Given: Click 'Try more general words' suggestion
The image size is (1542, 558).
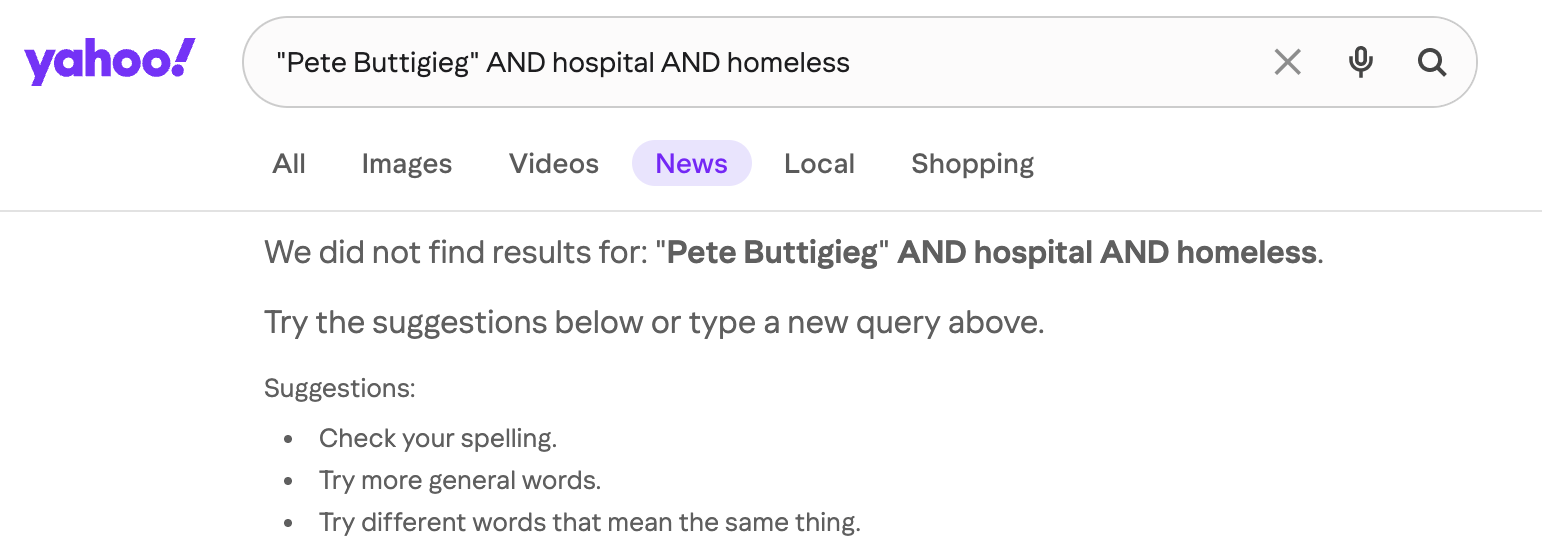Looking at the screenshot, I should [x=459, y=481].
